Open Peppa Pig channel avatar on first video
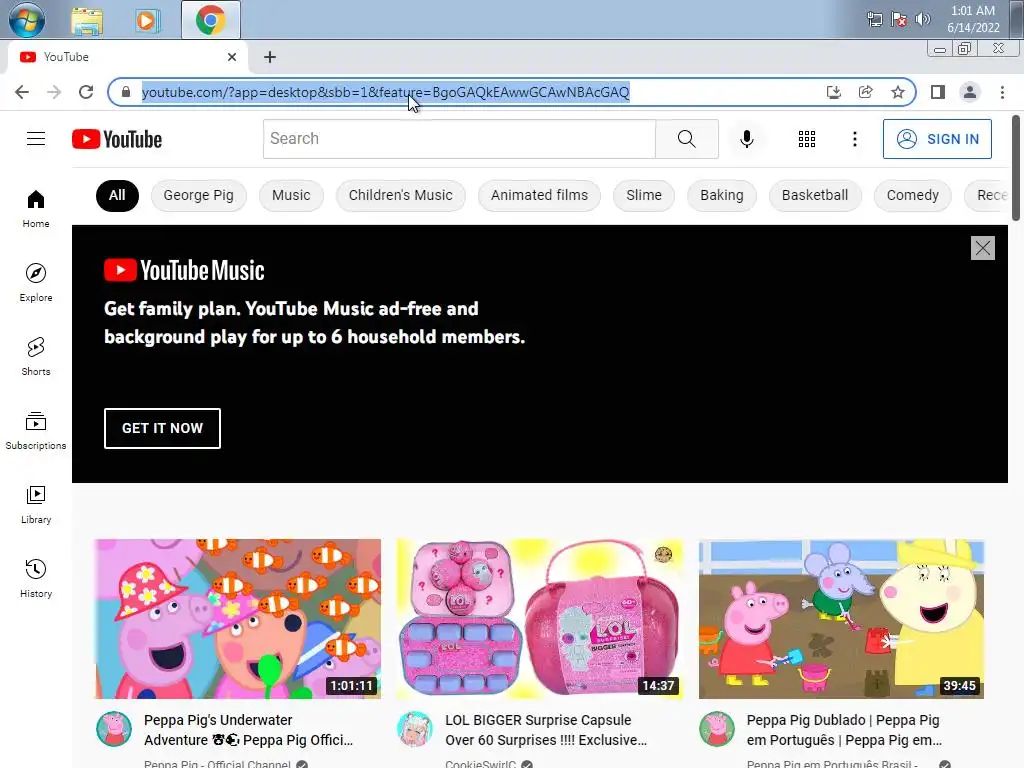This screenshot has width=1024, height=768. point(114,729)
